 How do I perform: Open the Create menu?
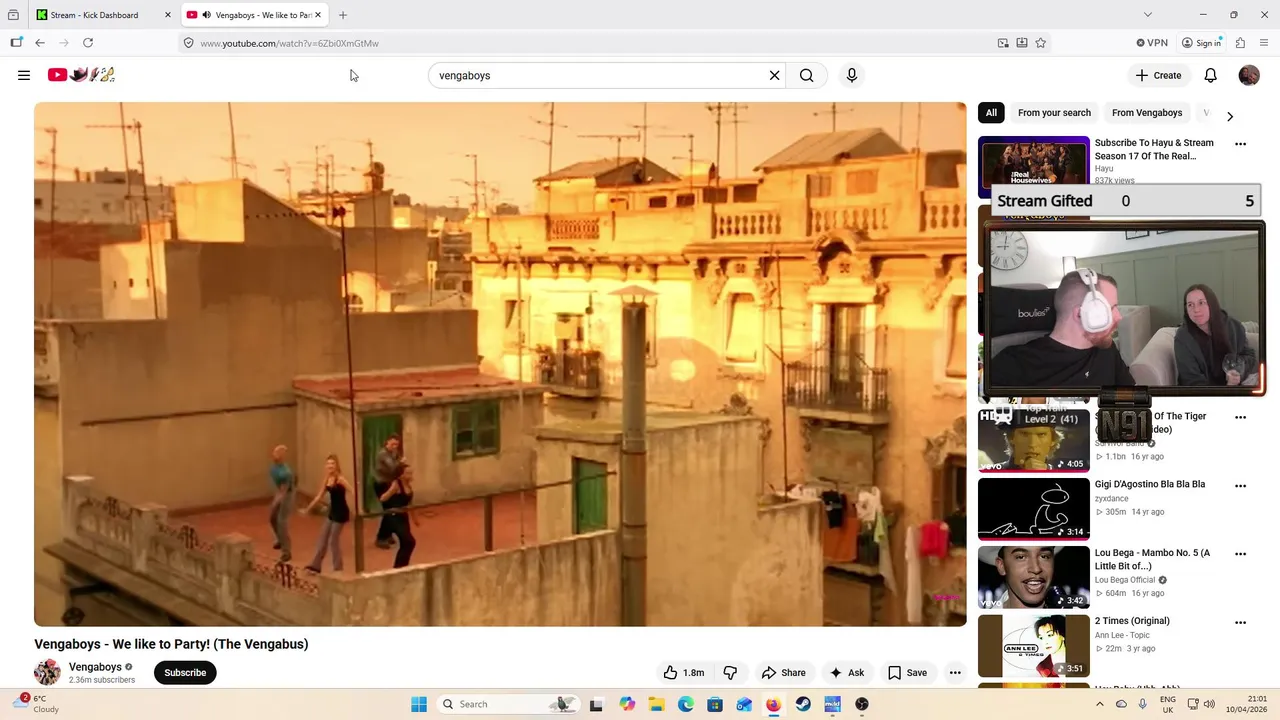[1158, 75]
